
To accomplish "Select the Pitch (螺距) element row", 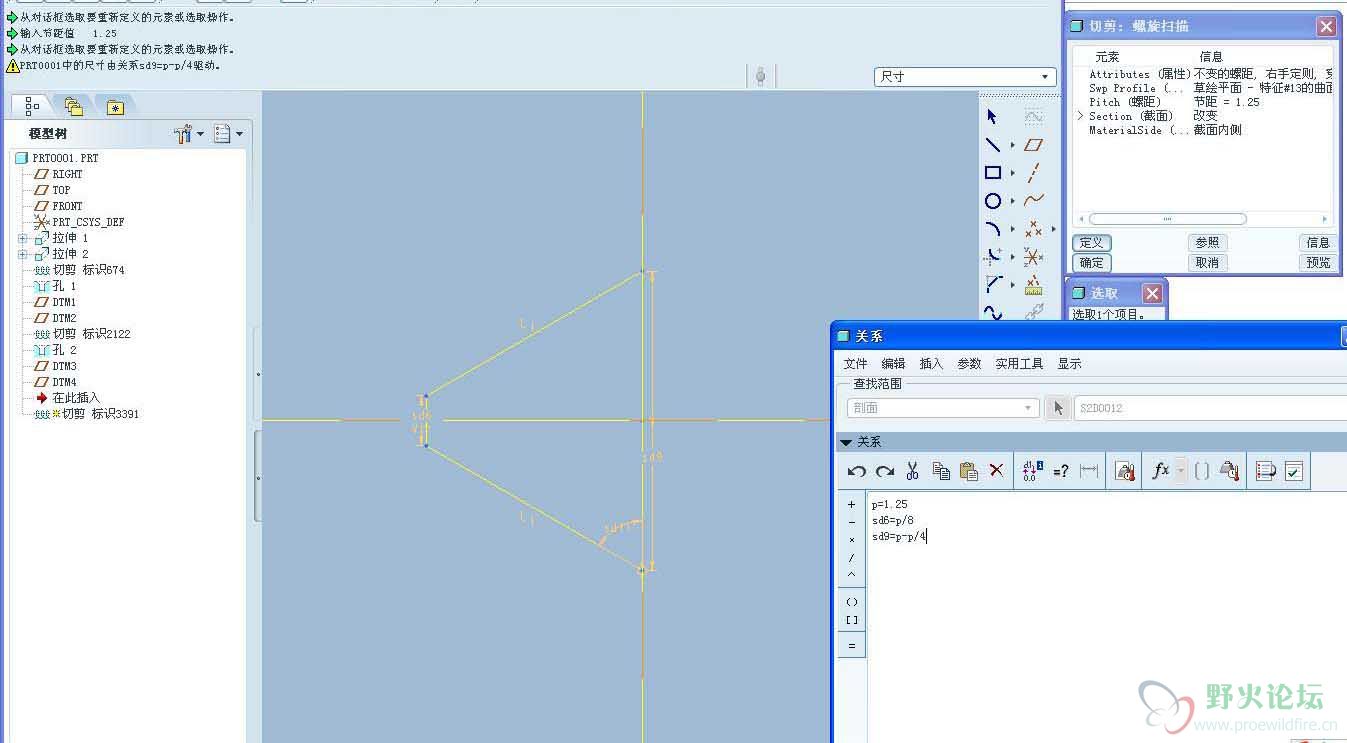I will click(1204, 102).
